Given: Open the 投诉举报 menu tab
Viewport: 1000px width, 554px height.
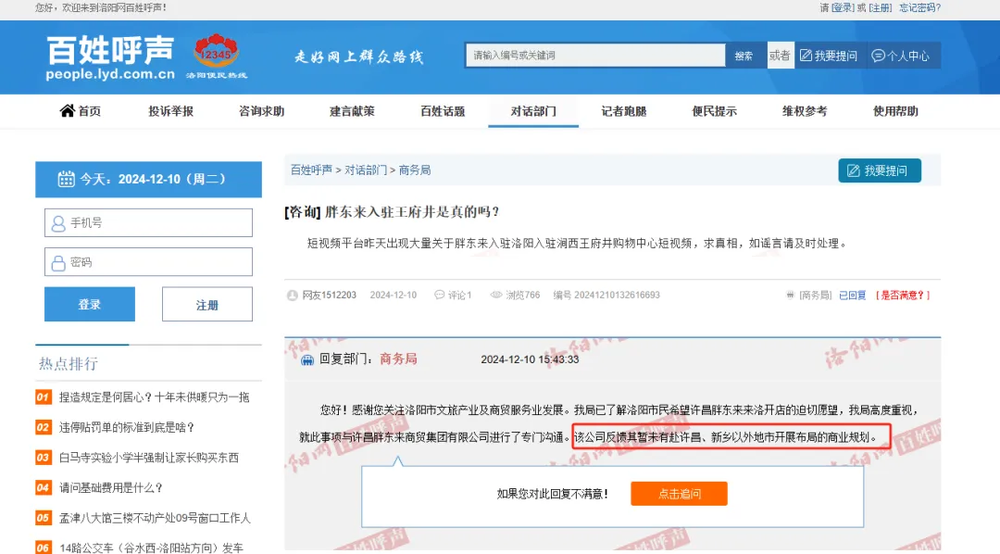Looking at the screenshot, I should 171,111.
